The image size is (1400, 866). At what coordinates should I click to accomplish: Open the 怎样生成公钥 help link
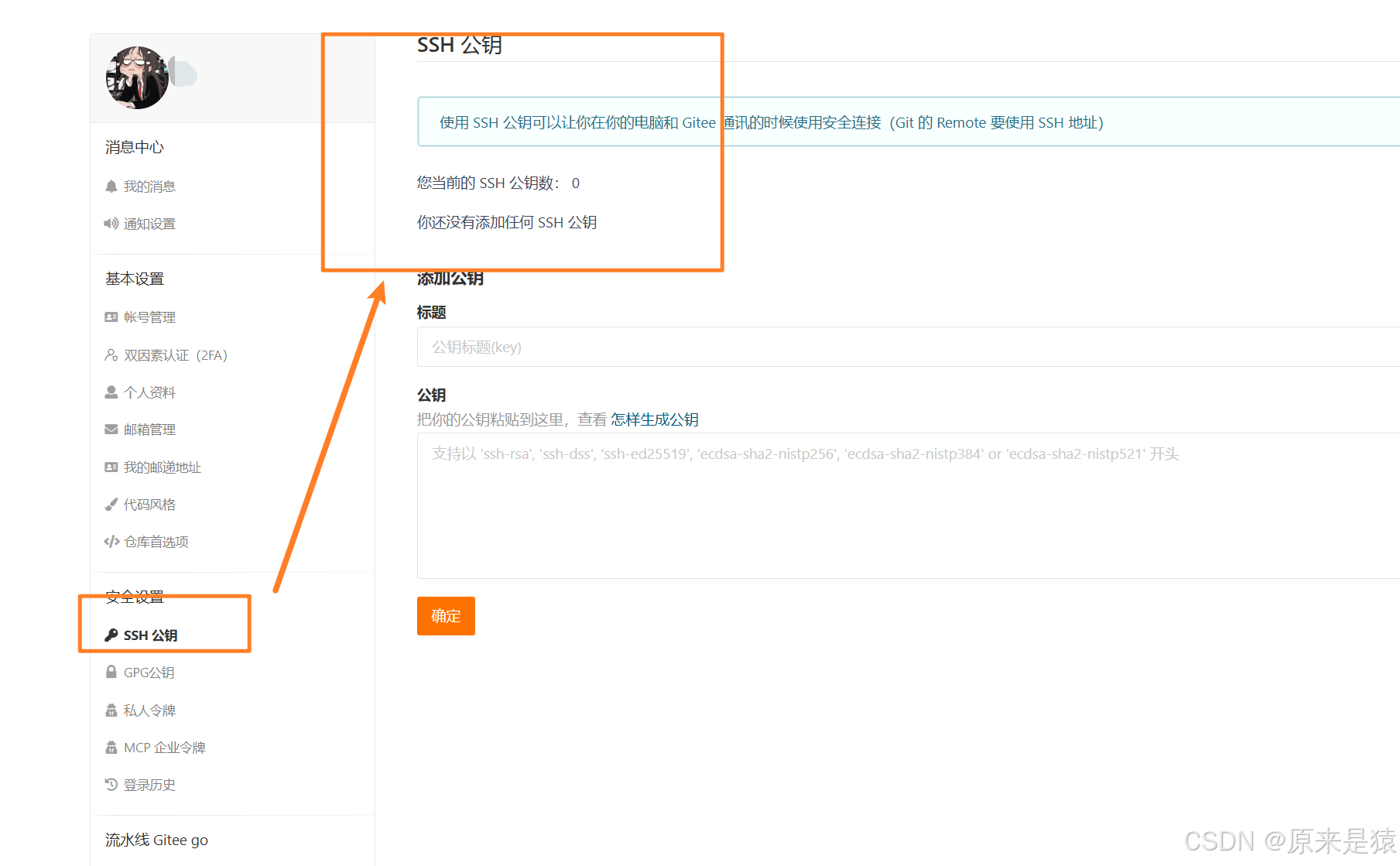click(655, 419)
